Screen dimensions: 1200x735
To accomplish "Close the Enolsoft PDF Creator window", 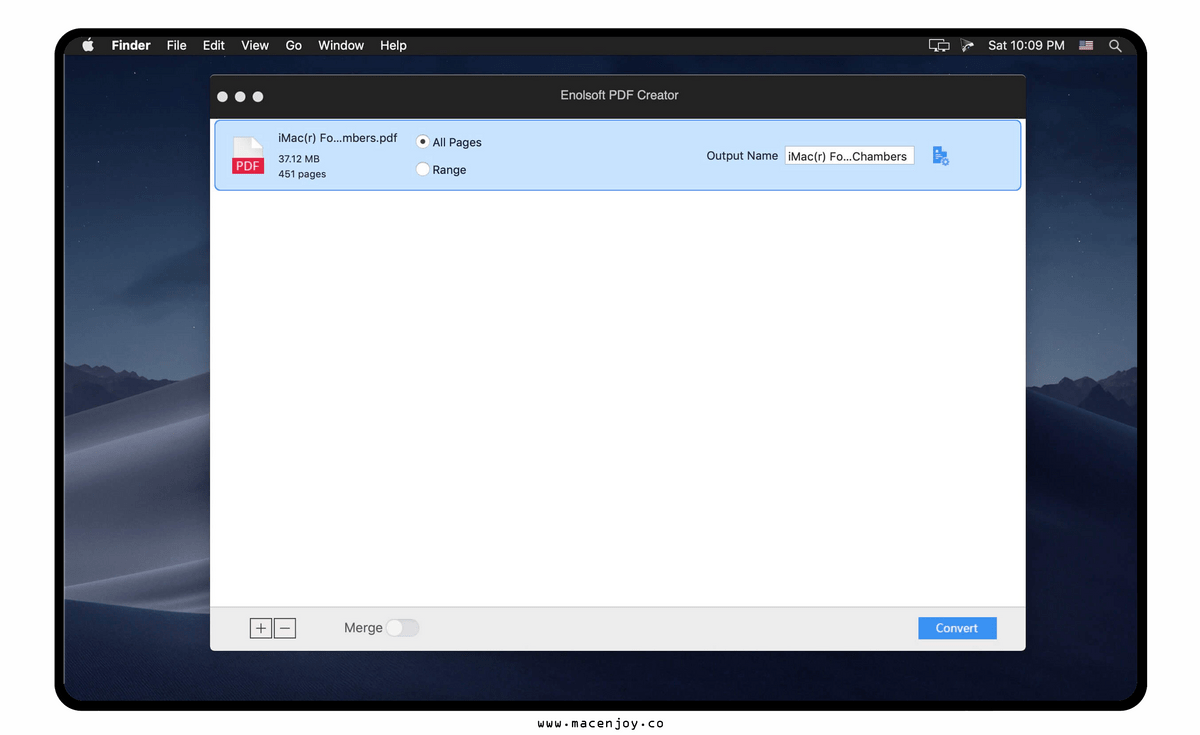I will [x=222, y=96].
